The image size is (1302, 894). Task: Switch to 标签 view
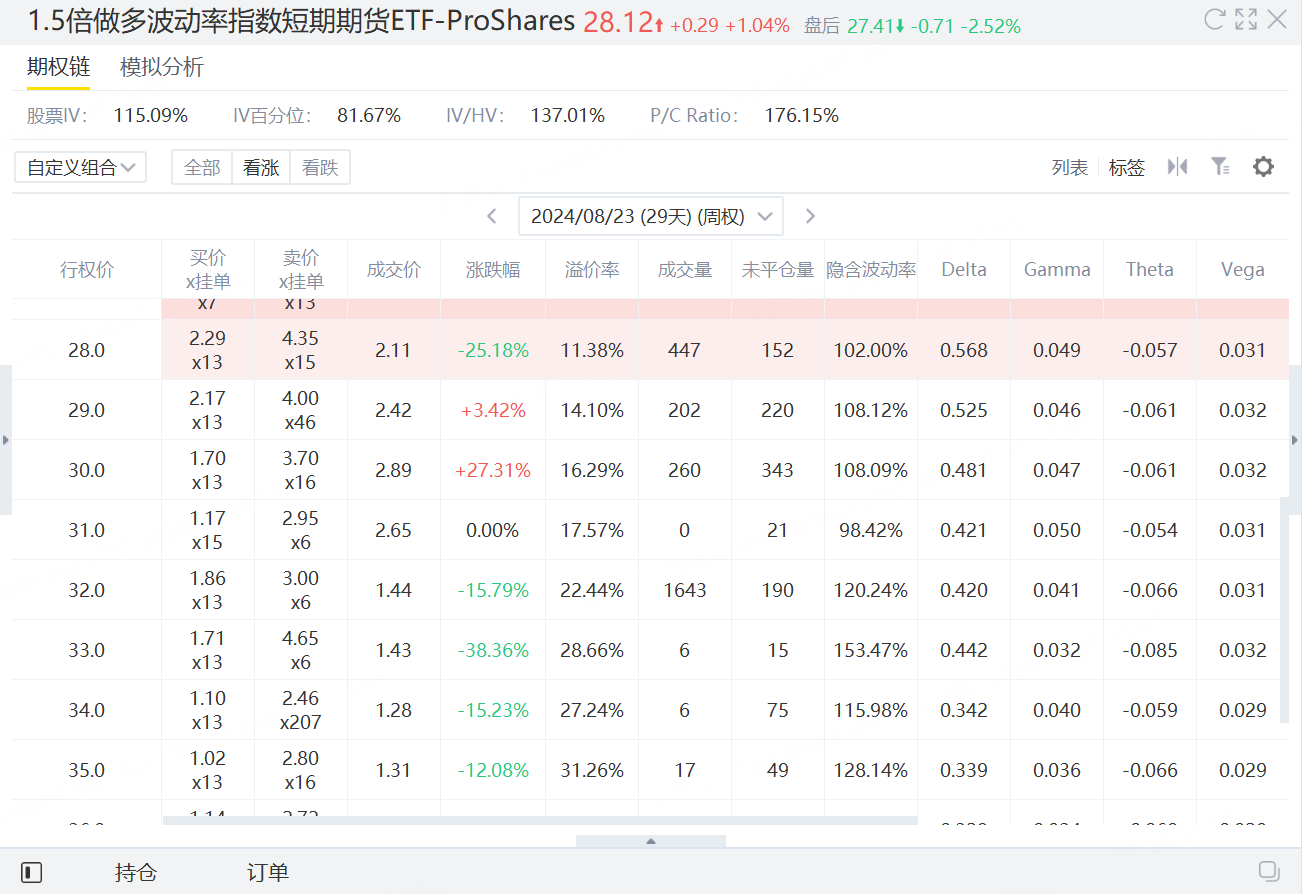tap(1127, 167)
